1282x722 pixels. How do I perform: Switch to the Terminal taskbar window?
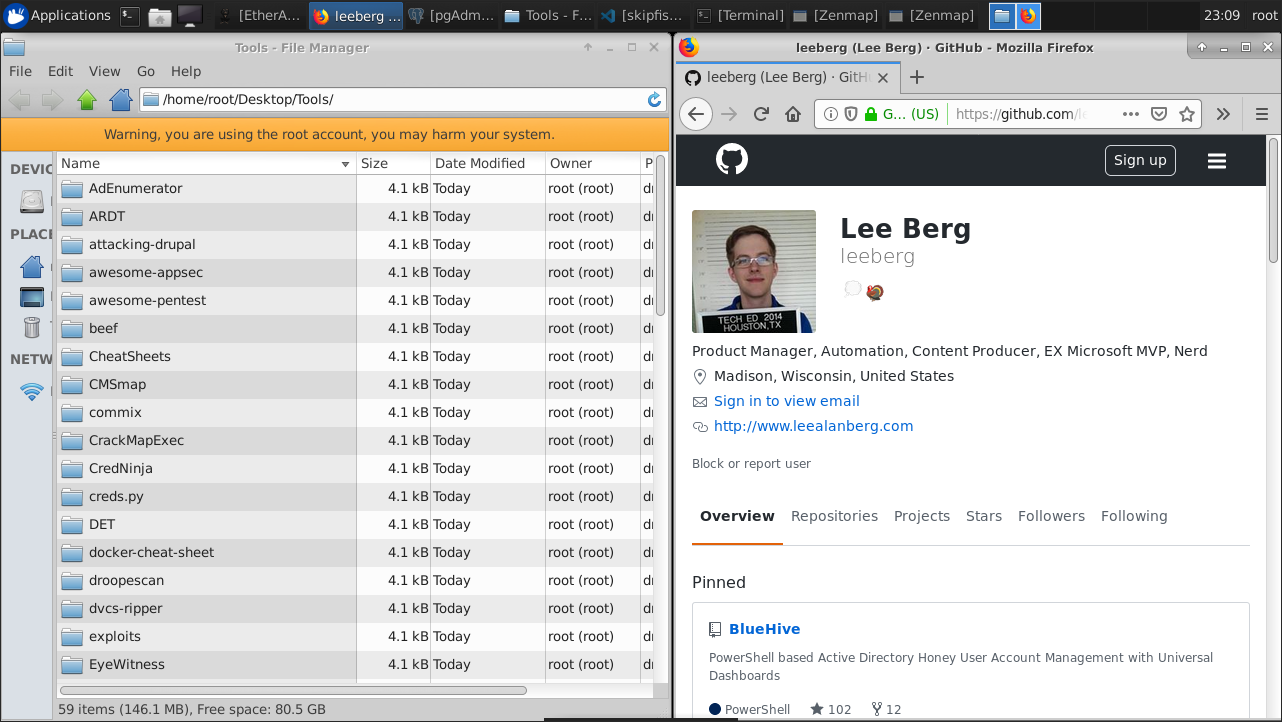click(740, 16)
